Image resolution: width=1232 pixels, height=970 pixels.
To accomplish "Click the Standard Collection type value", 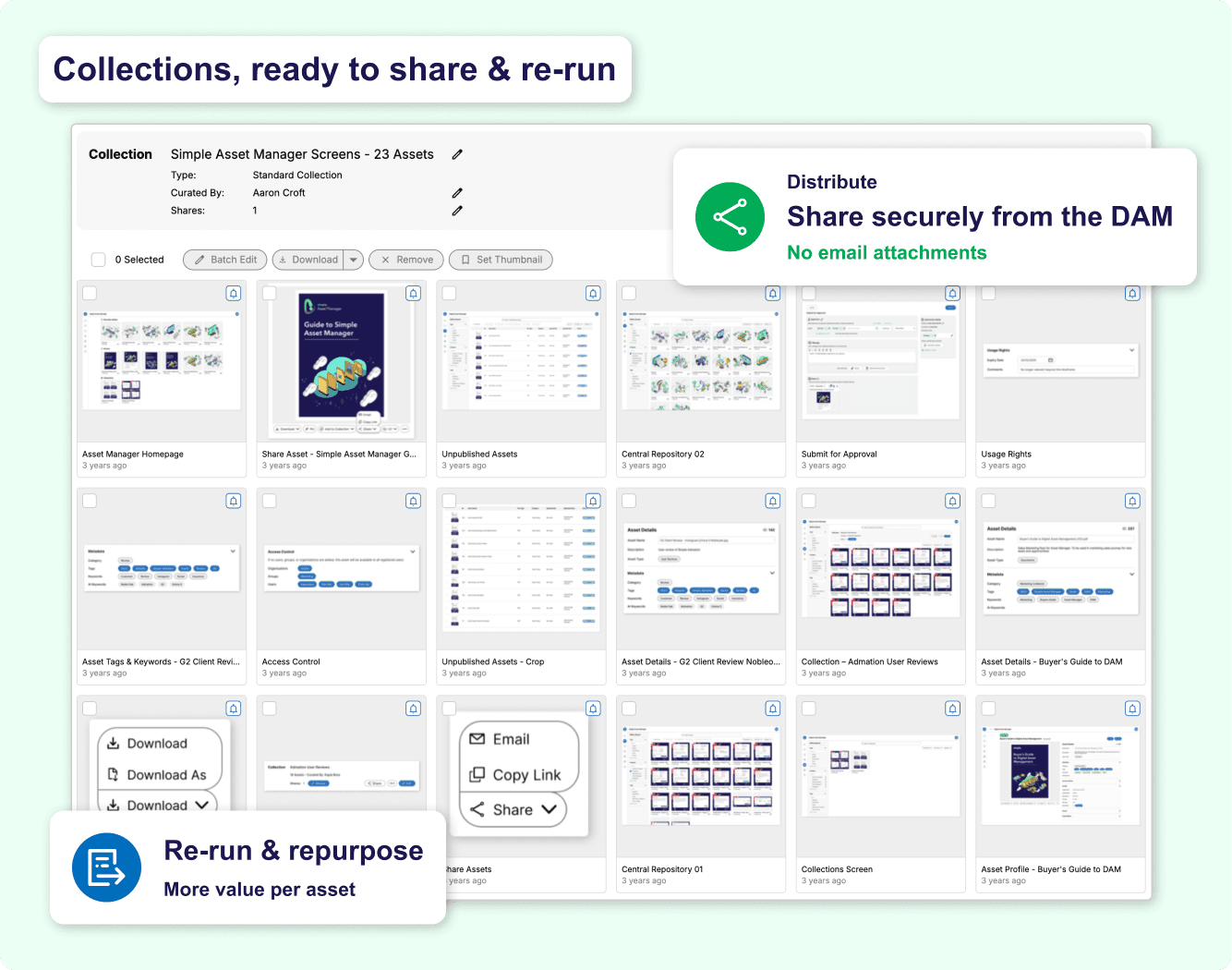I will [297, 176].
